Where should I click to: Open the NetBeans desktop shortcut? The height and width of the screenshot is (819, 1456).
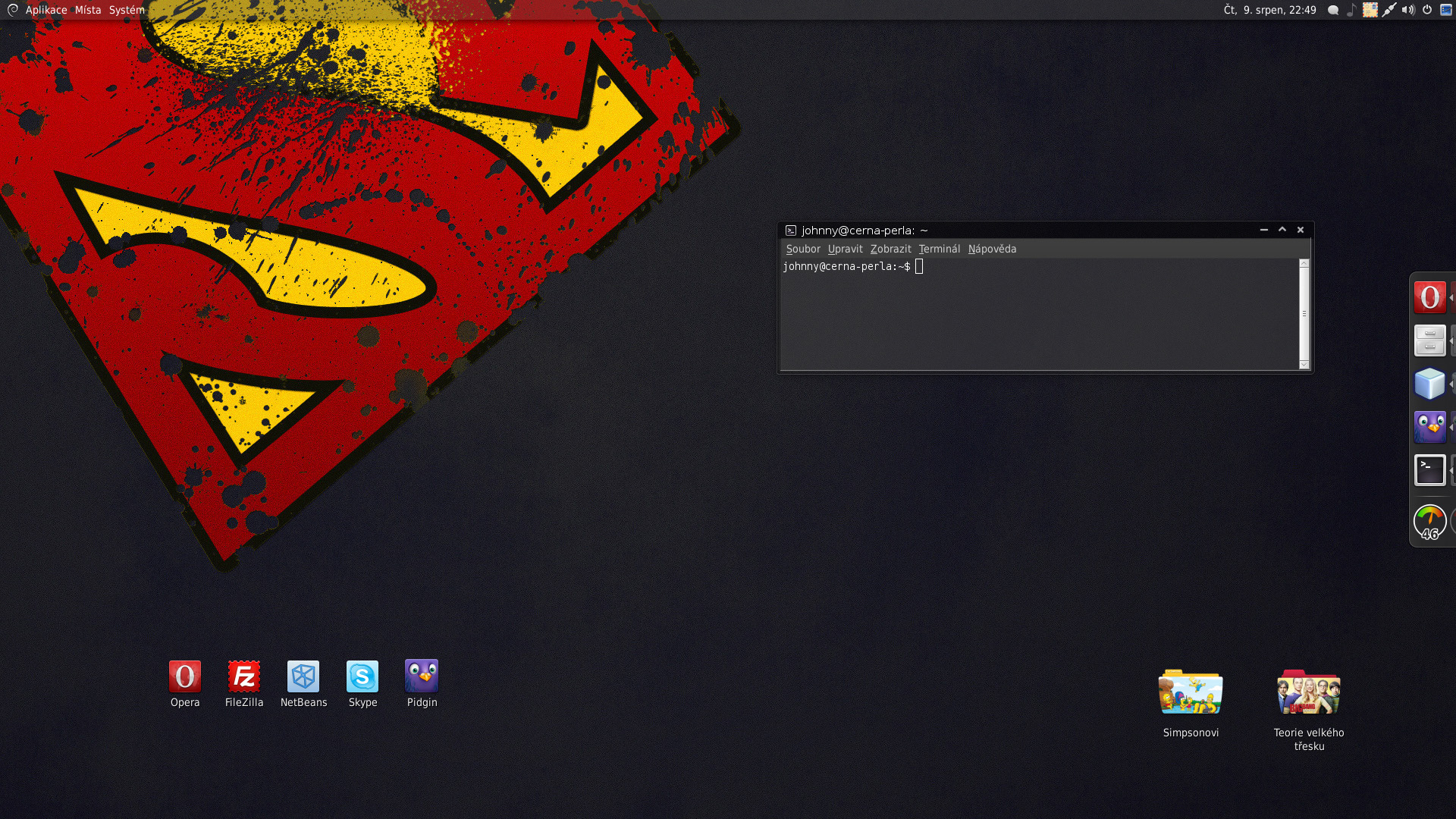pos(303,684)
